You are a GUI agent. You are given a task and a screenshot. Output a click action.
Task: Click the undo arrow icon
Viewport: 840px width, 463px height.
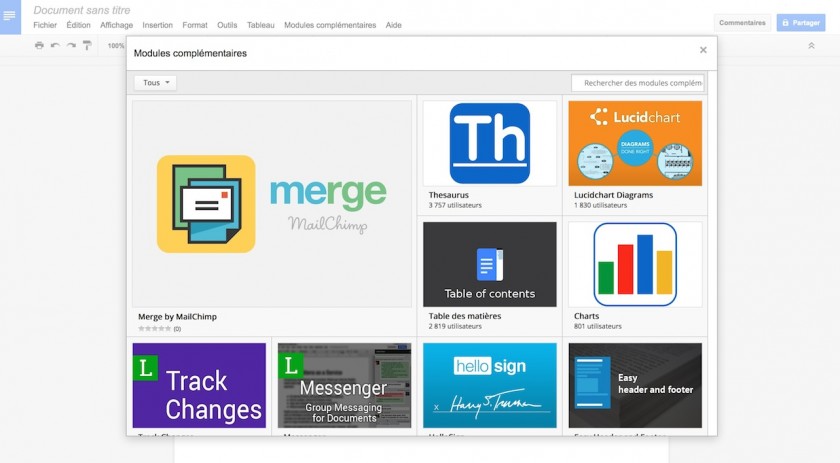pyautogui.click(x=55, y=46)
